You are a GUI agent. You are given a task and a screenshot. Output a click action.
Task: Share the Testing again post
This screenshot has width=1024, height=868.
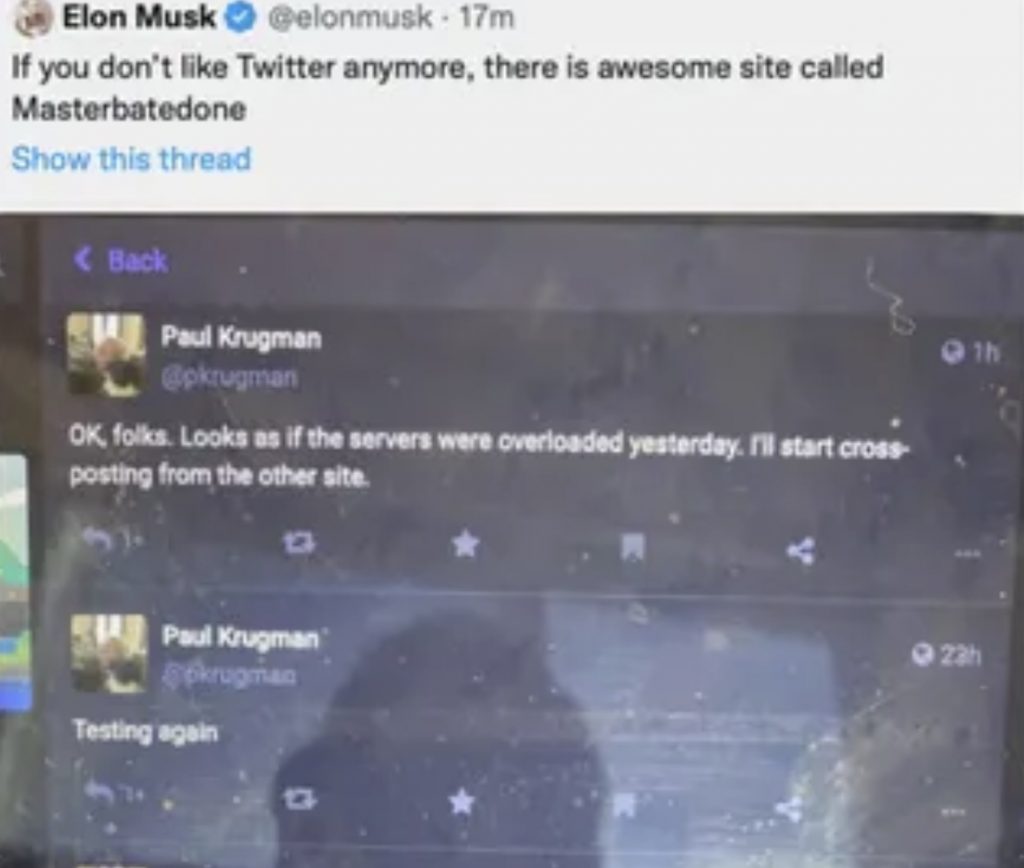(x=789, y=809)
